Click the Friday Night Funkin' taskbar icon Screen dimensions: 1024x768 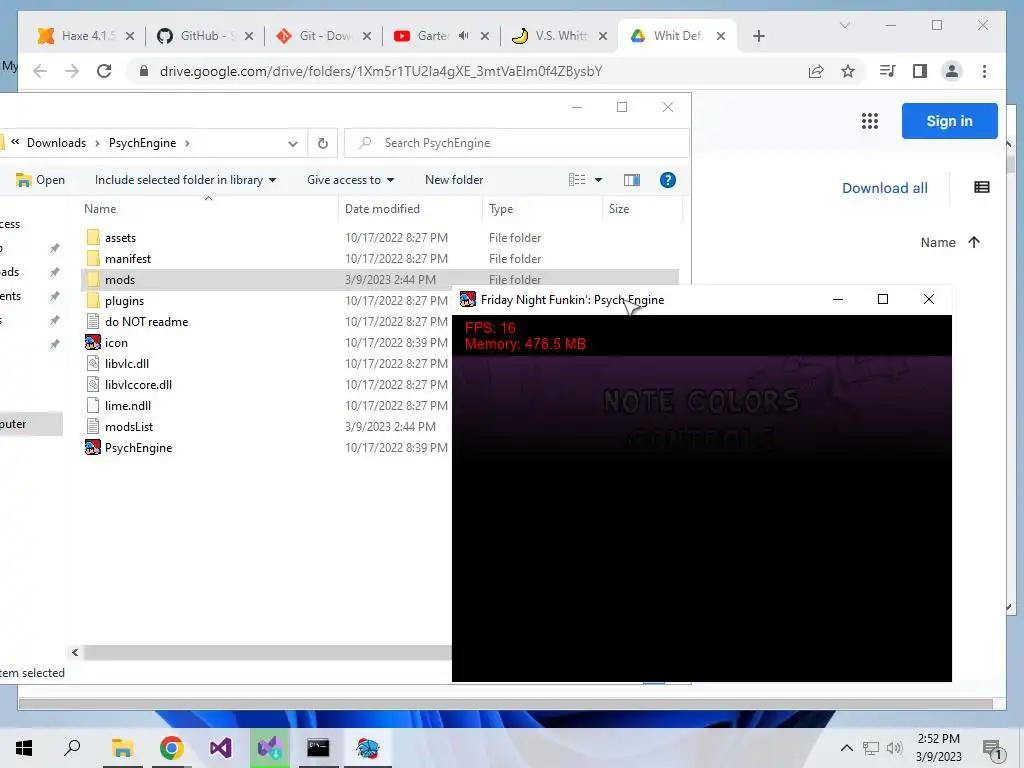coord(368,748)
